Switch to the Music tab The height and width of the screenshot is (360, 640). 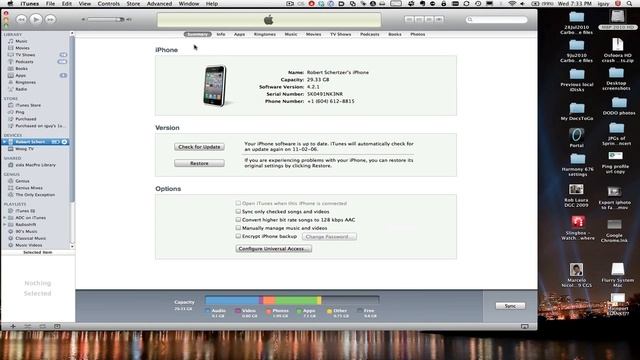[x=291, y=34]
